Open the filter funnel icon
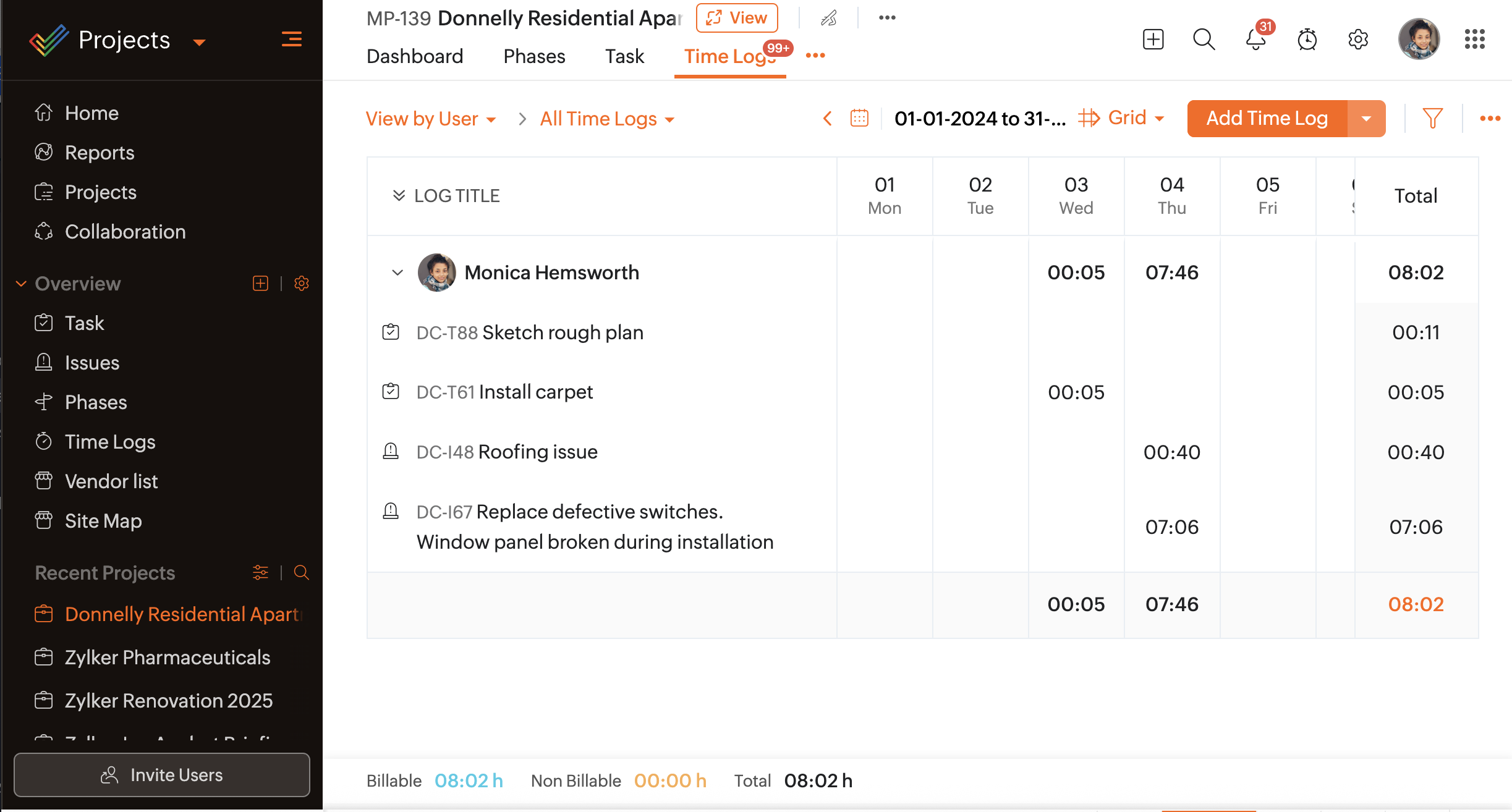This screenshot has width=1512, height=812. pyautogui.click(x=1432, y=118)
